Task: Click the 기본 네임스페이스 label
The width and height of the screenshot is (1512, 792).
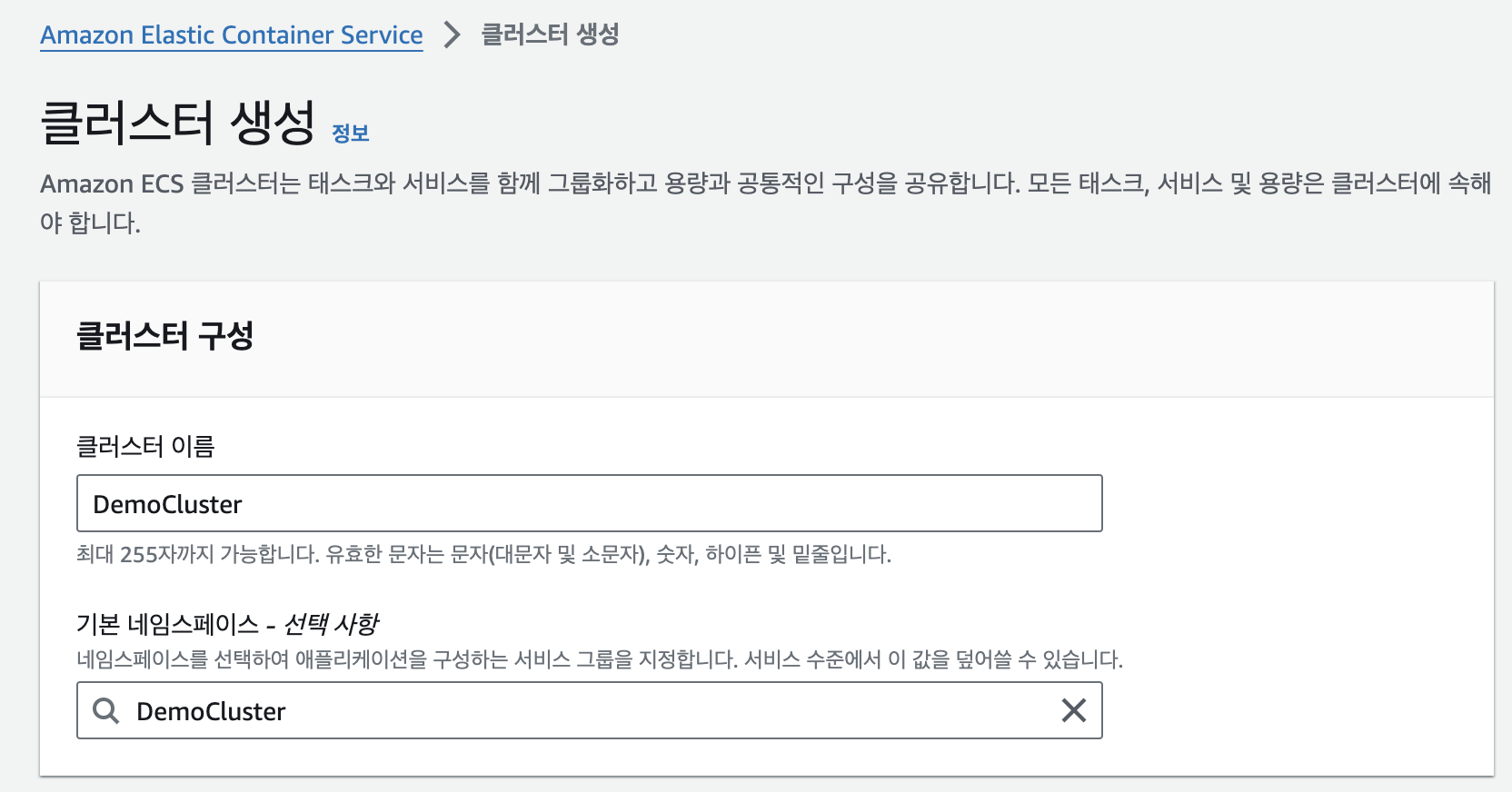Action: click(167, 624)
